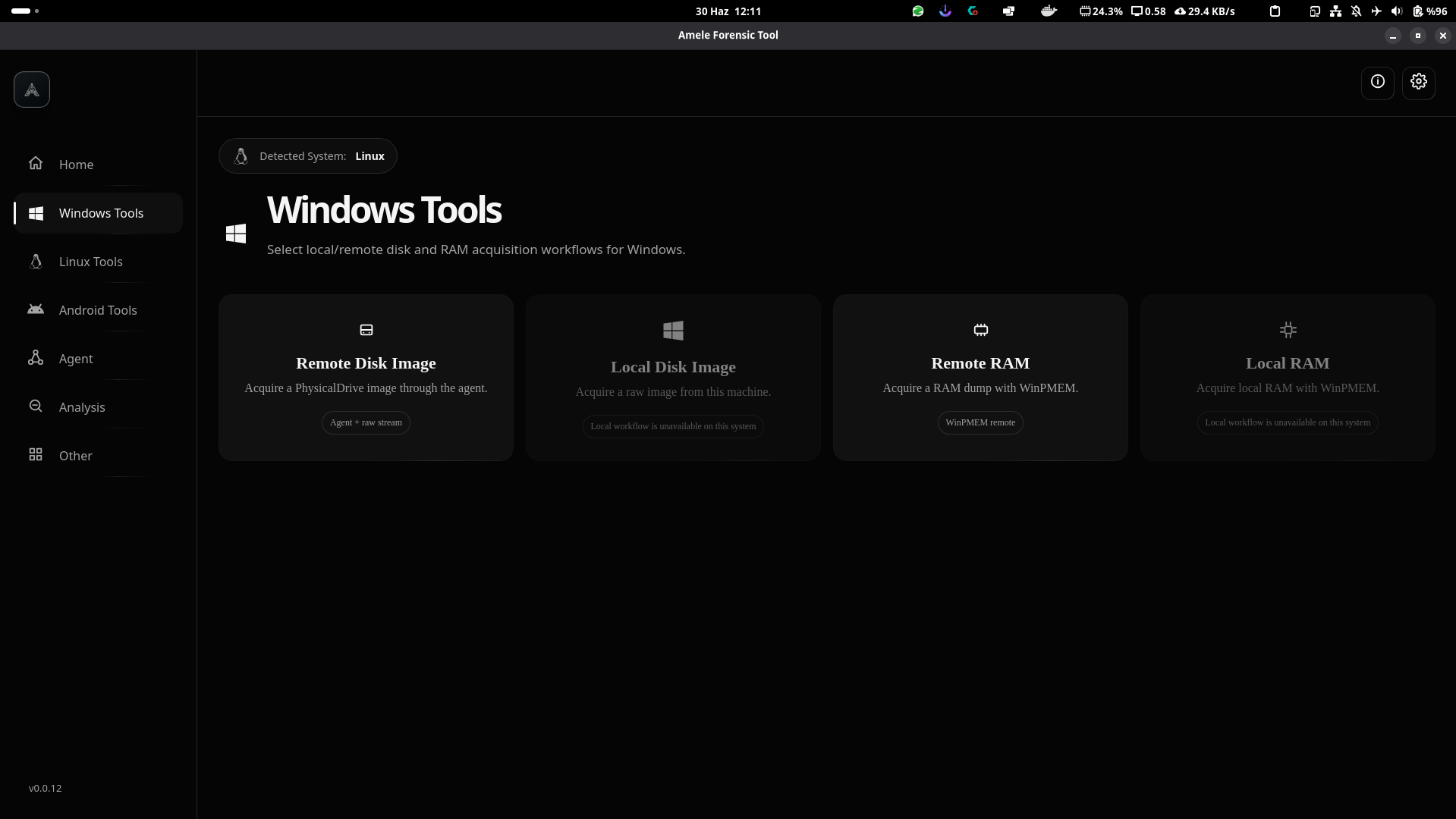The height and width of the screenshot is (819, 1456).
Task: Click the green chat tray icon
Action: pyautogui.click(x=918, y=11)
